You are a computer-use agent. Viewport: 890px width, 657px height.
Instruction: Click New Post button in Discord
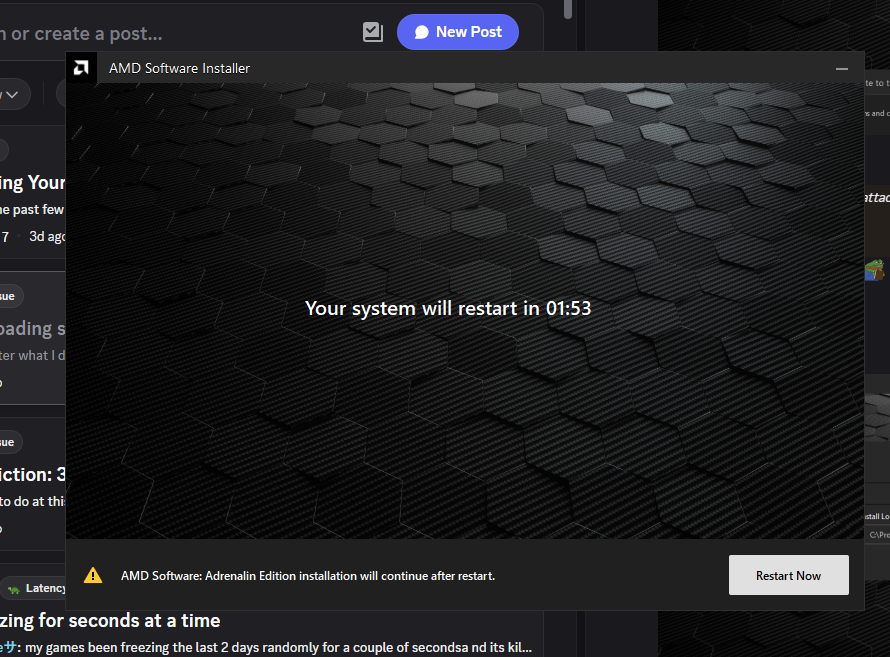coord(457,32)
